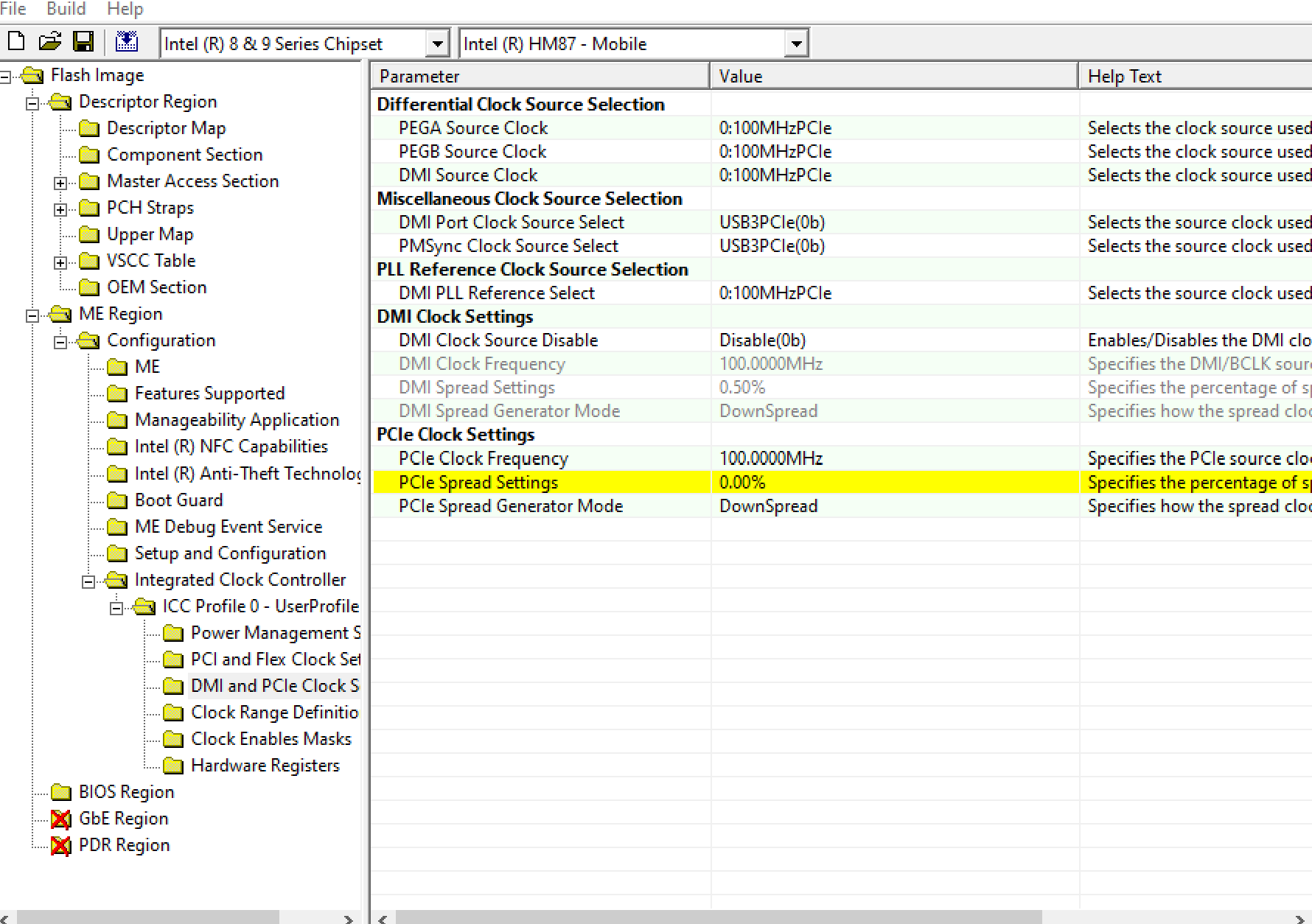The width and height of the screenshot is (1312, 924).
Task: Click the tree panel scroll right arrow
Action: click(x=349, y=918)
